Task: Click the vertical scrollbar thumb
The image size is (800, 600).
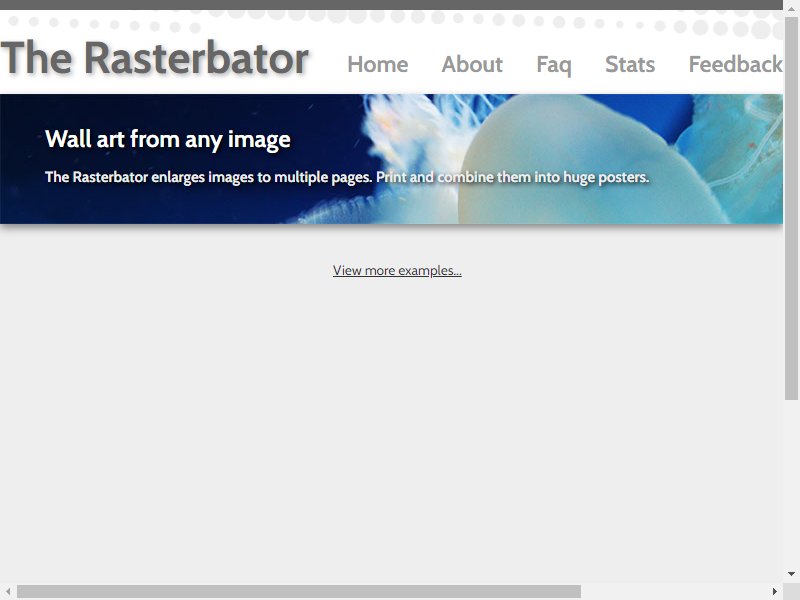Action: tap(791, 209)
